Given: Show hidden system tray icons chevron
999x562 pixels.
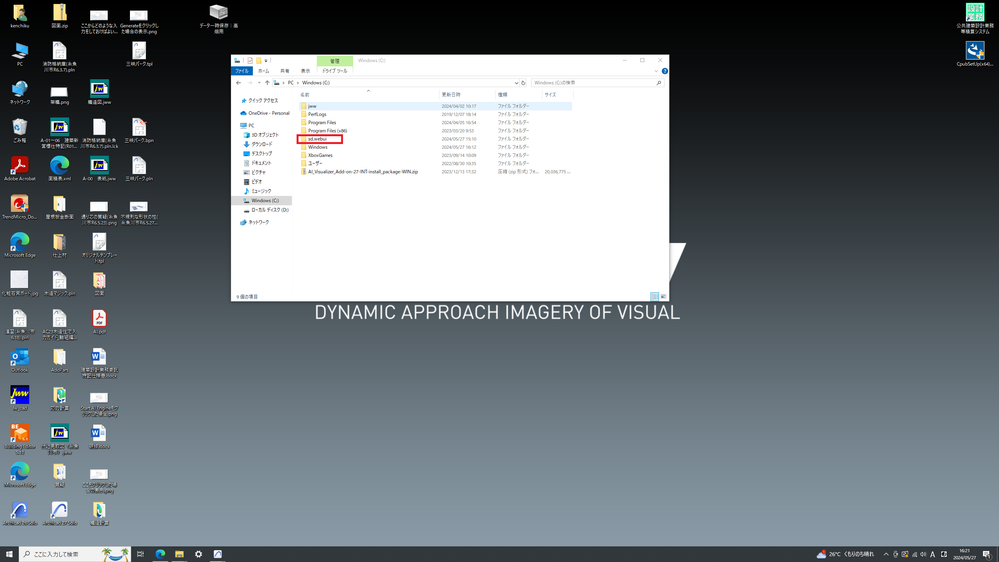Looking at the screenshot, I should pos(886,554).
